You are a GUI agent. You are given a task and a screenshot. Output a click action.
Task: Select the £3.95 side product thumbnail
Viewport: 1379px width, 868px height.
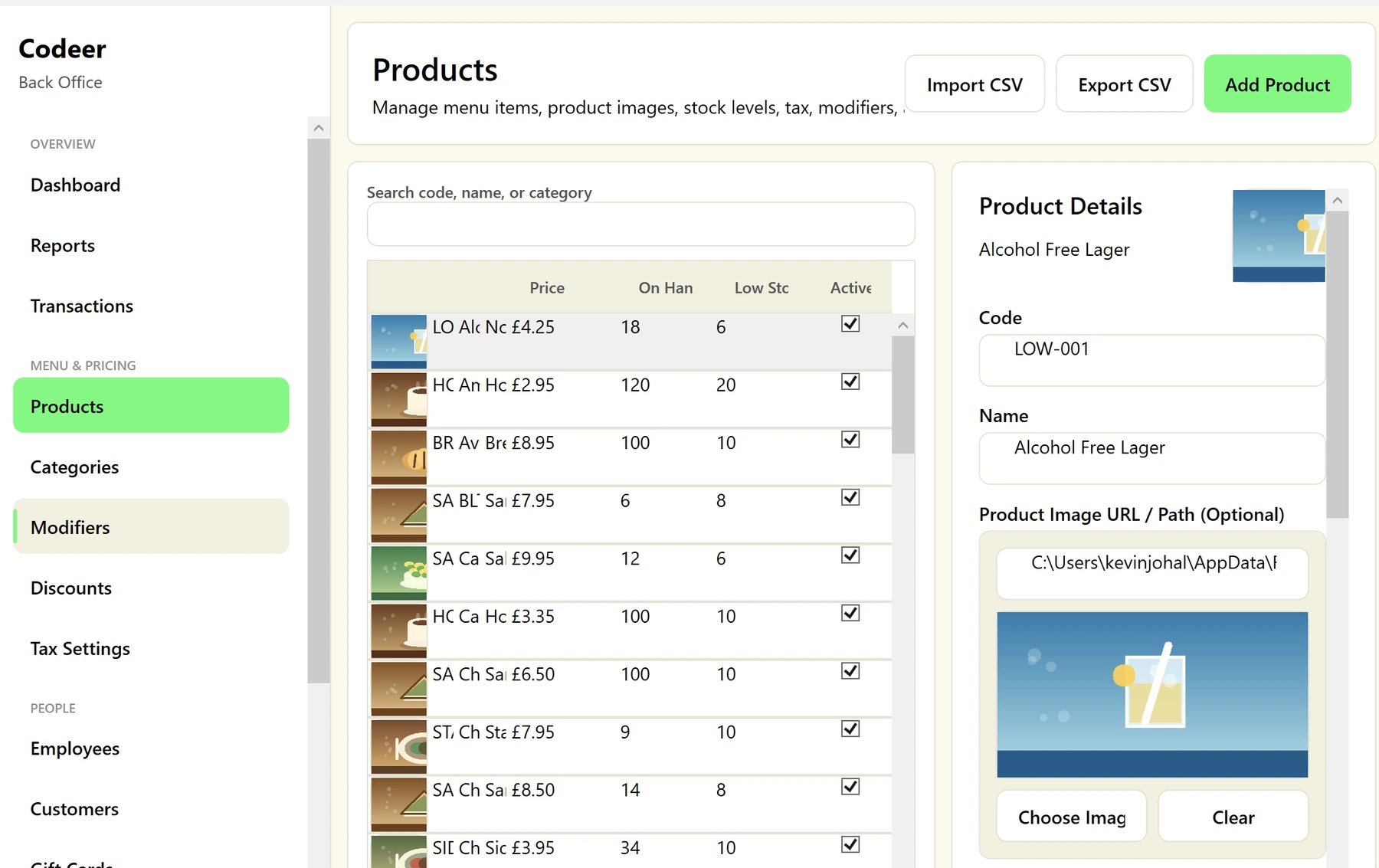(398, 852)
